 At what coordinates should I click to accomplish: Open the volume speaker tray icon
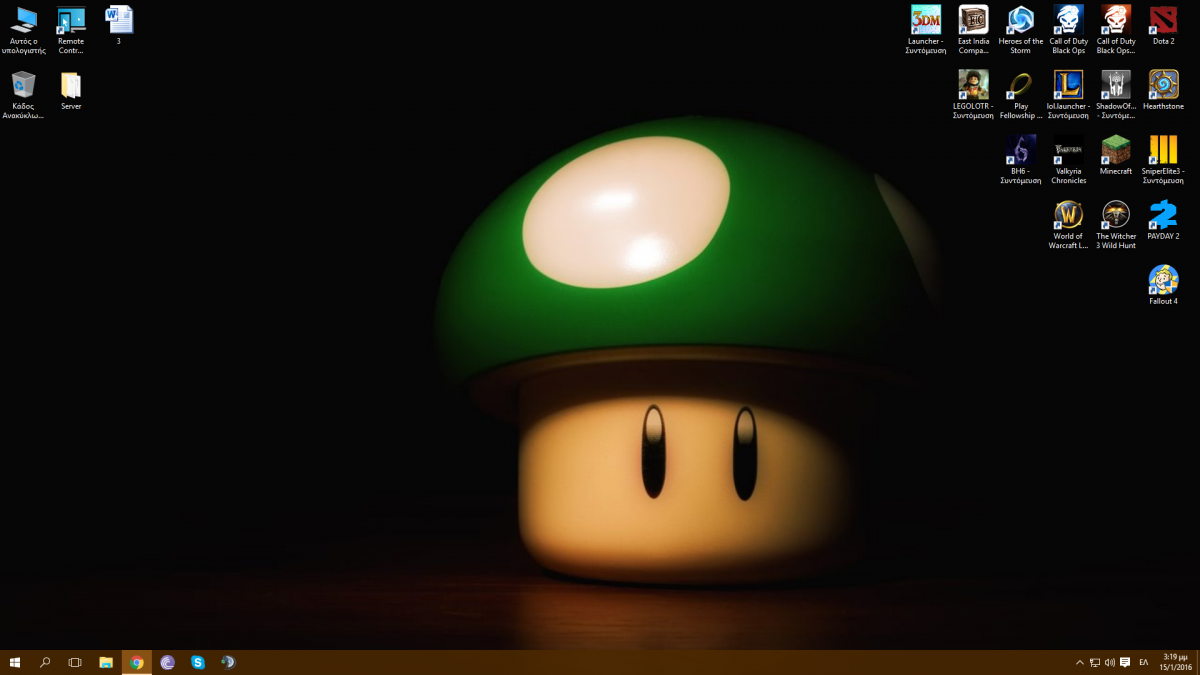1110,662
